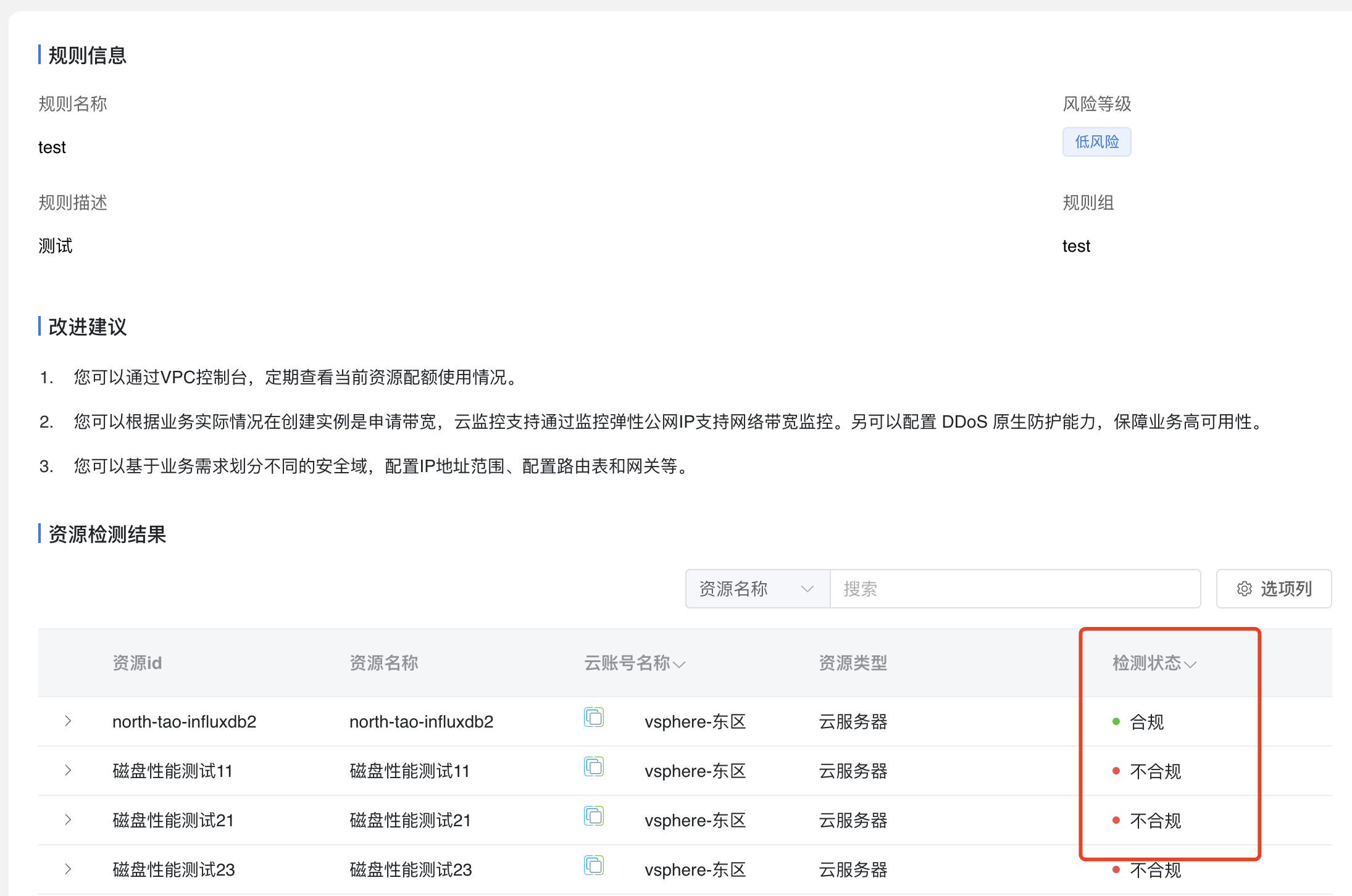Click vsphere icon in 磁盘性能测试11 row
The image size is (1352, 896).
[x=593, y=766]
